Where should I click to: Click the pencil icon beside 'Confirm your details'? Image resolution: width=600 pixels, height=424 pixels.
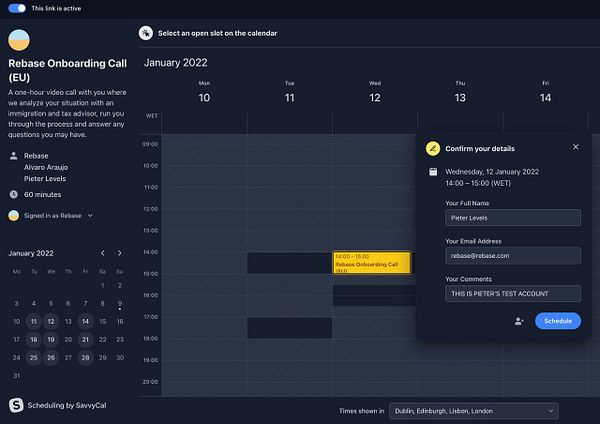click(x=433, y=149)
